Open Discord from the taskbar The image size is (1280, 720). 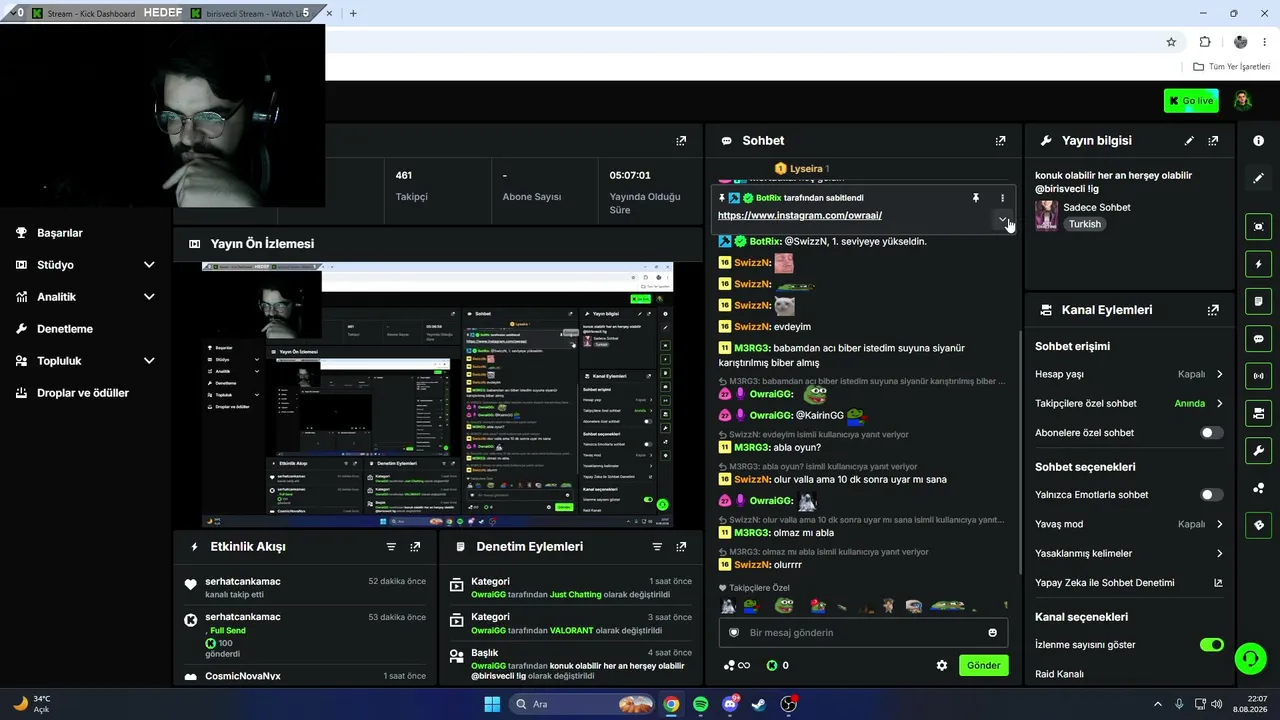pyautogui.click(x=730, y=704)
